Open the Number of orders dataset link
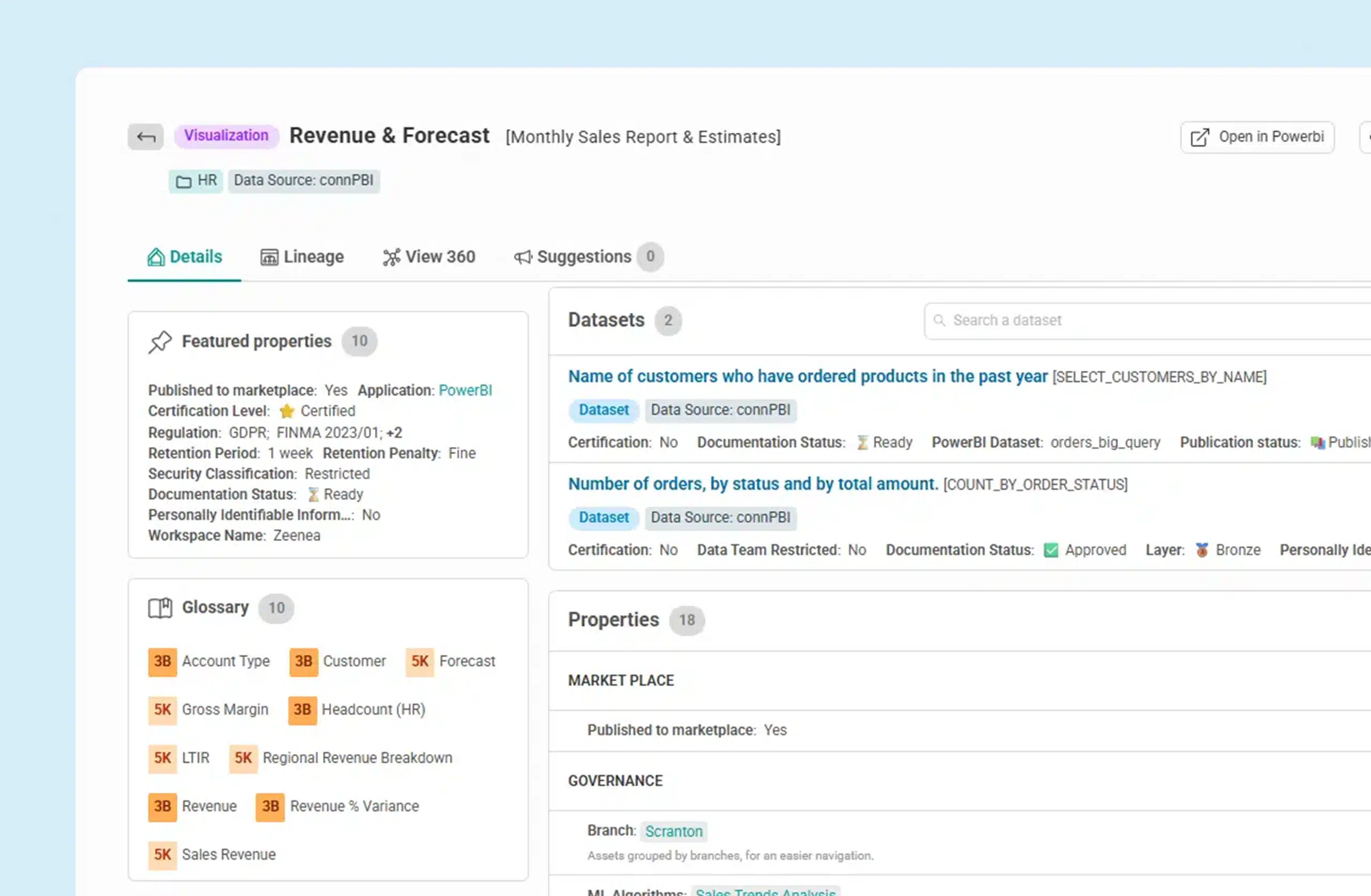 (753, 484)
